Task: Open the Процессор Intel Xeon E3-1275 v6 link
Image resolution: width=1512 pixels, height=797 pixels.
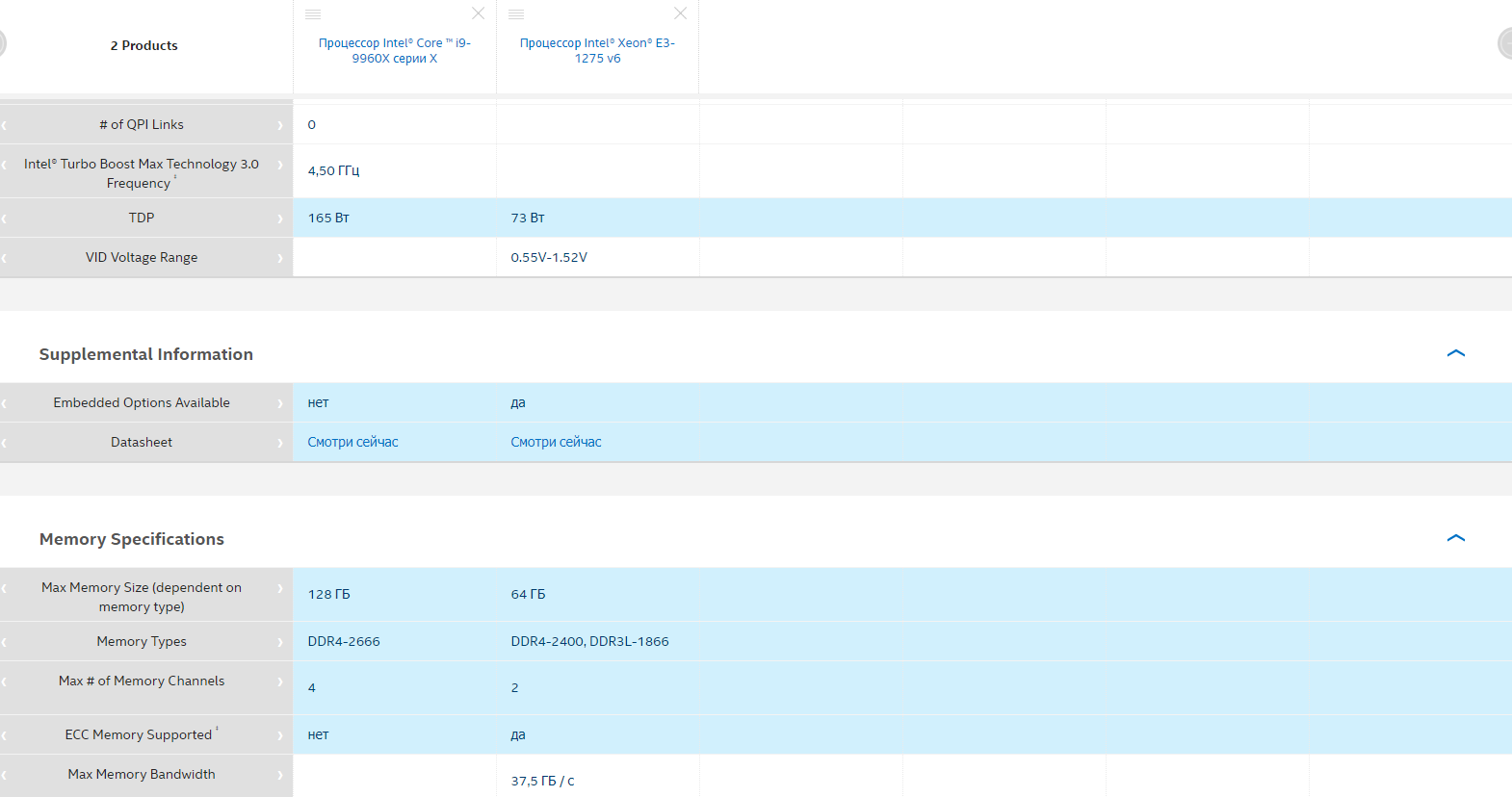Action: pos(597,50)
